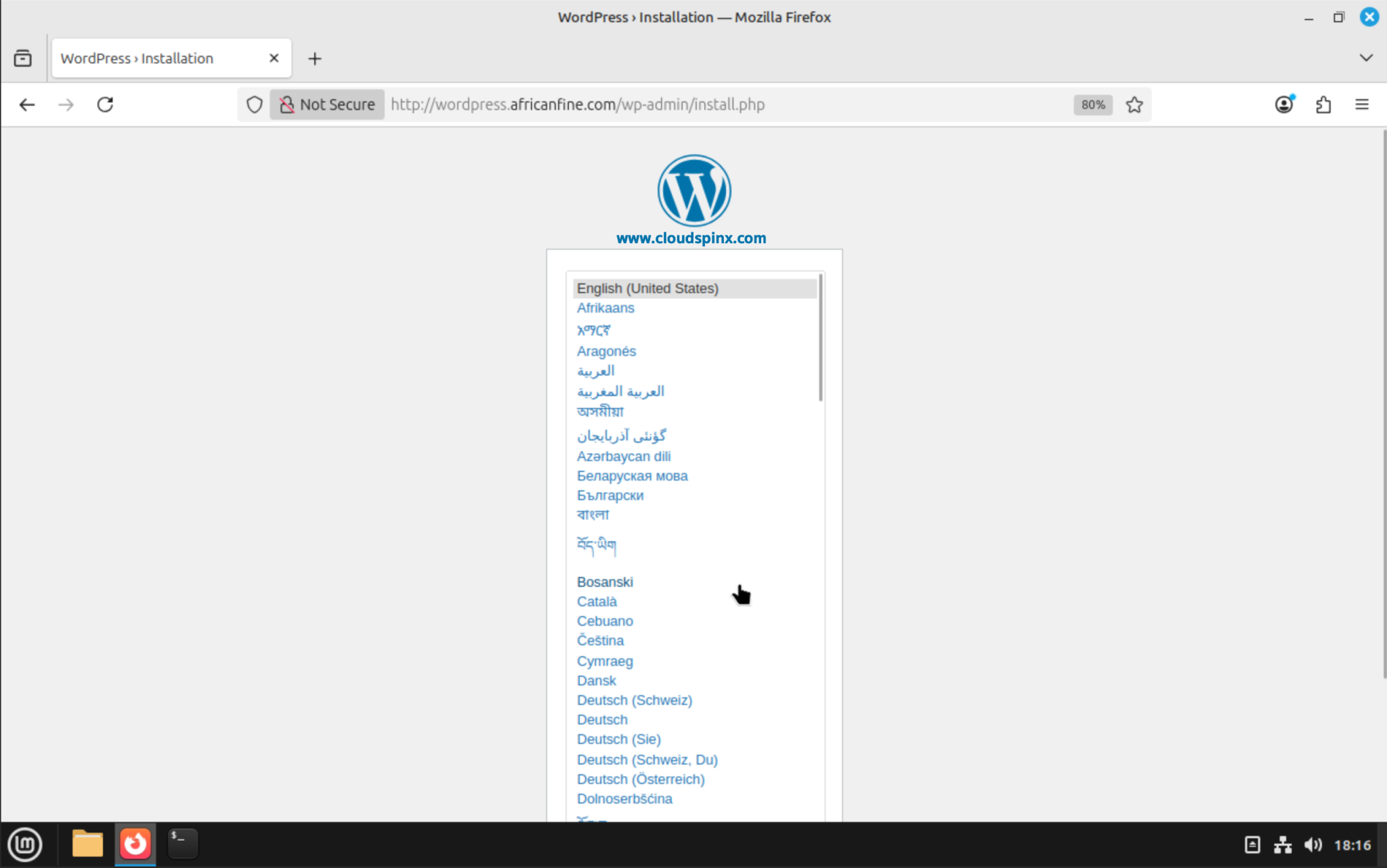The width and height of the screenshot is (1387, 868).
Task: Click the back navigation arrow
Action: (27, 104)
